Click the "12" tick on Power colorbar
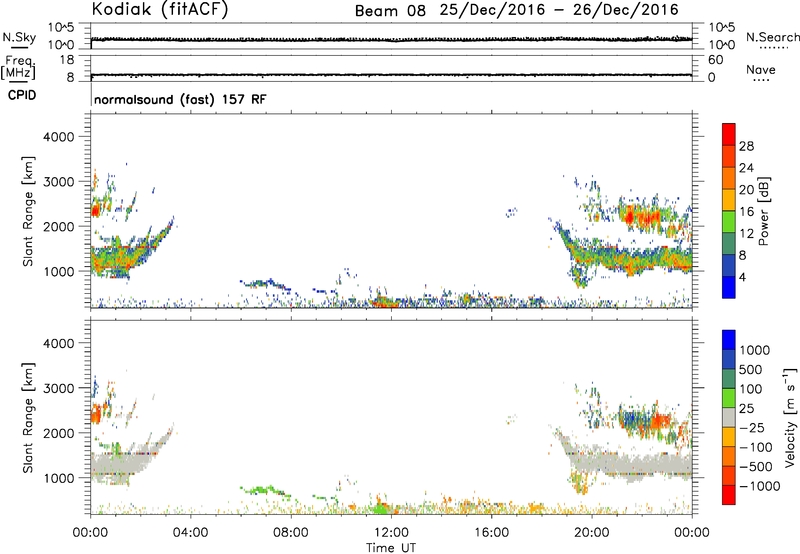This screenshot has width=800, height=554. pyautogui.click(x=746, y=234)
